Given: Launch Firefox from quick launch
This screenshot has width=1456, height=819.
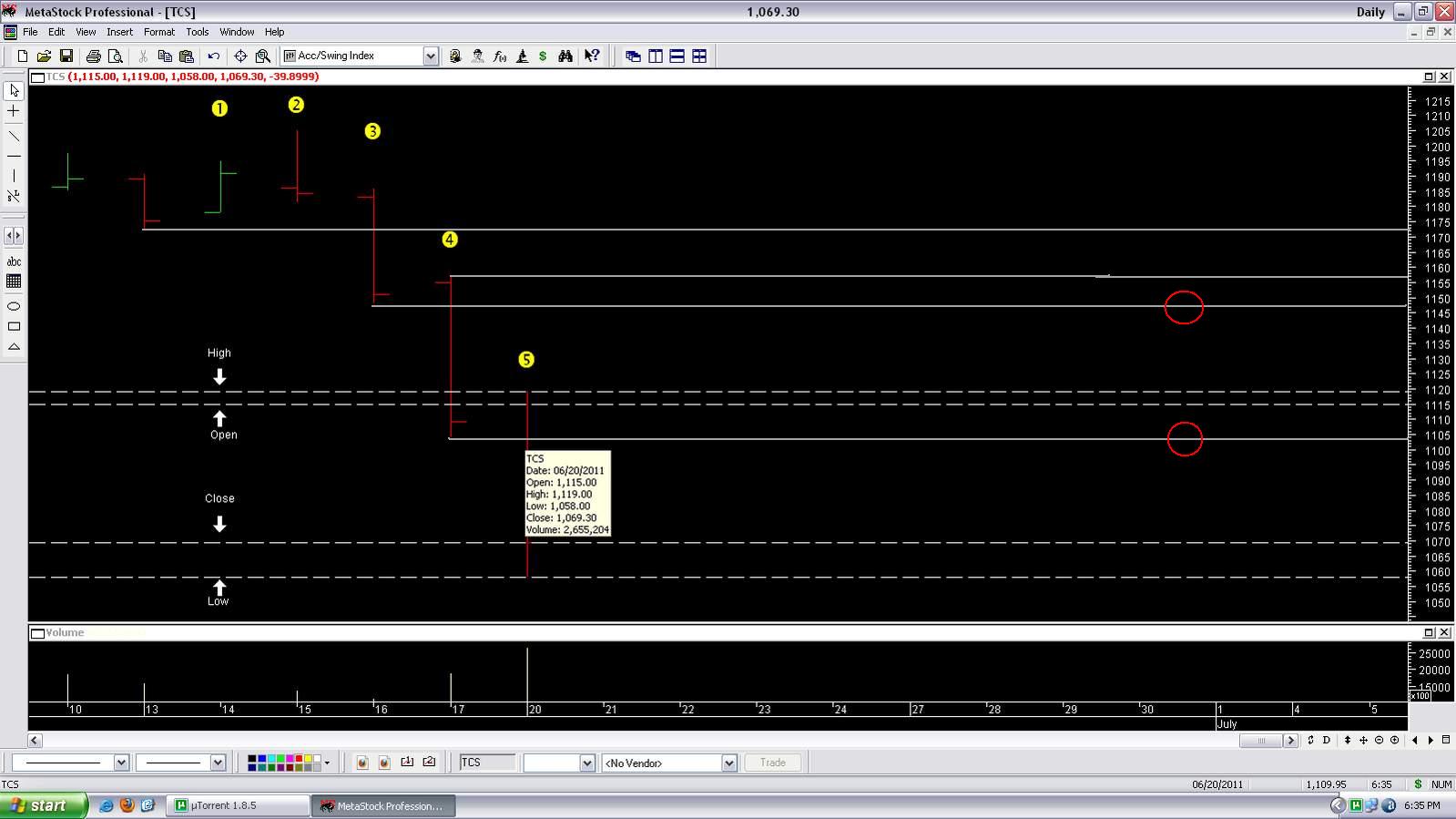Looking at the screenshot, I should [x=127, y=805].
